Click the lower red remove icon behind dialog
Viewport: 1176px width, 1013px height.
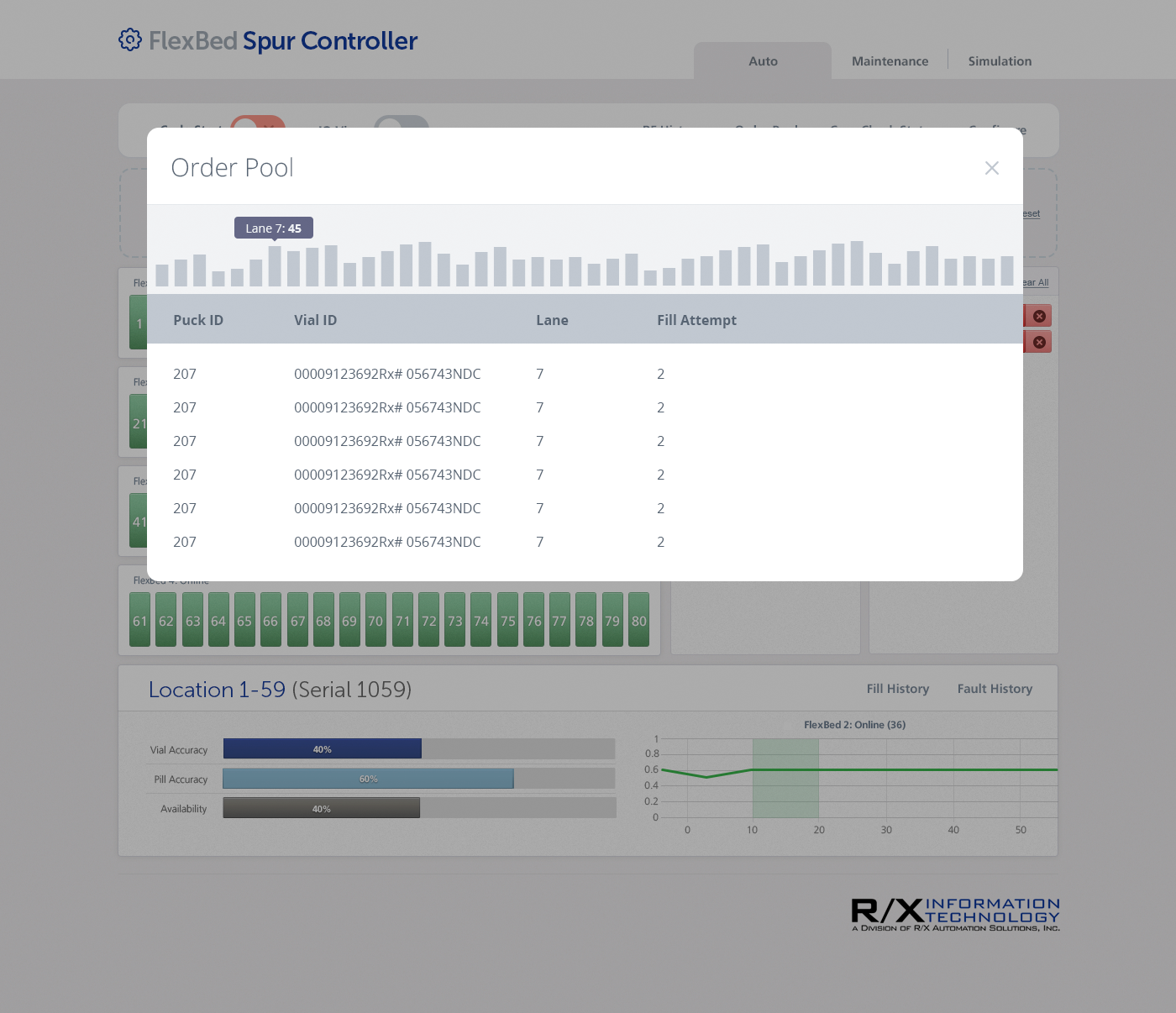[x=1039, y=342]
